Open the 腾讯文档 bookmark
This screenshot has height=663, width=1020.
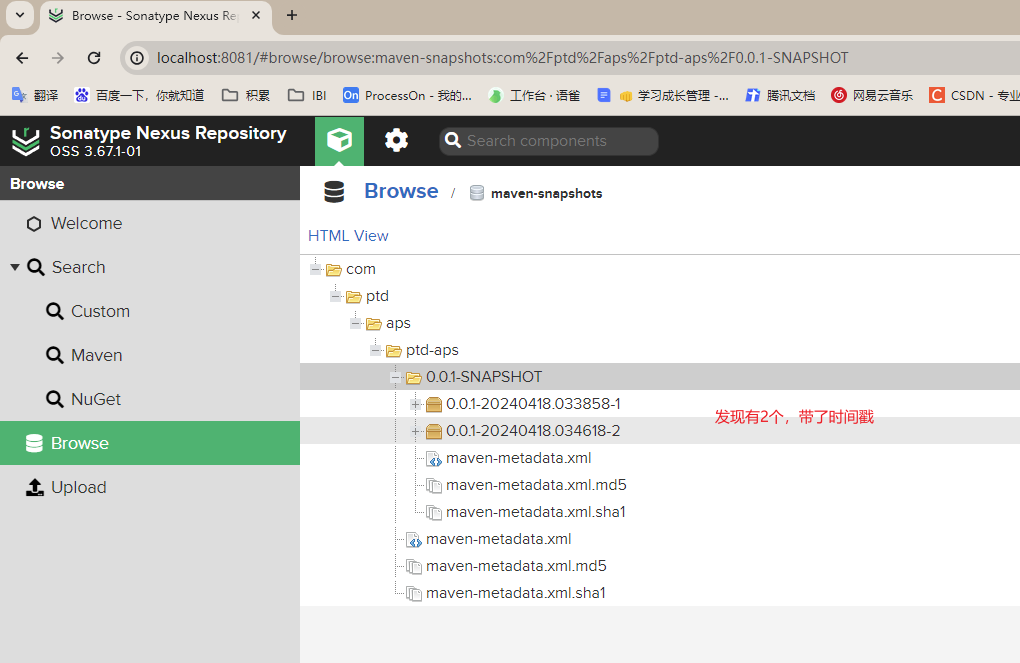click(780, 96)
